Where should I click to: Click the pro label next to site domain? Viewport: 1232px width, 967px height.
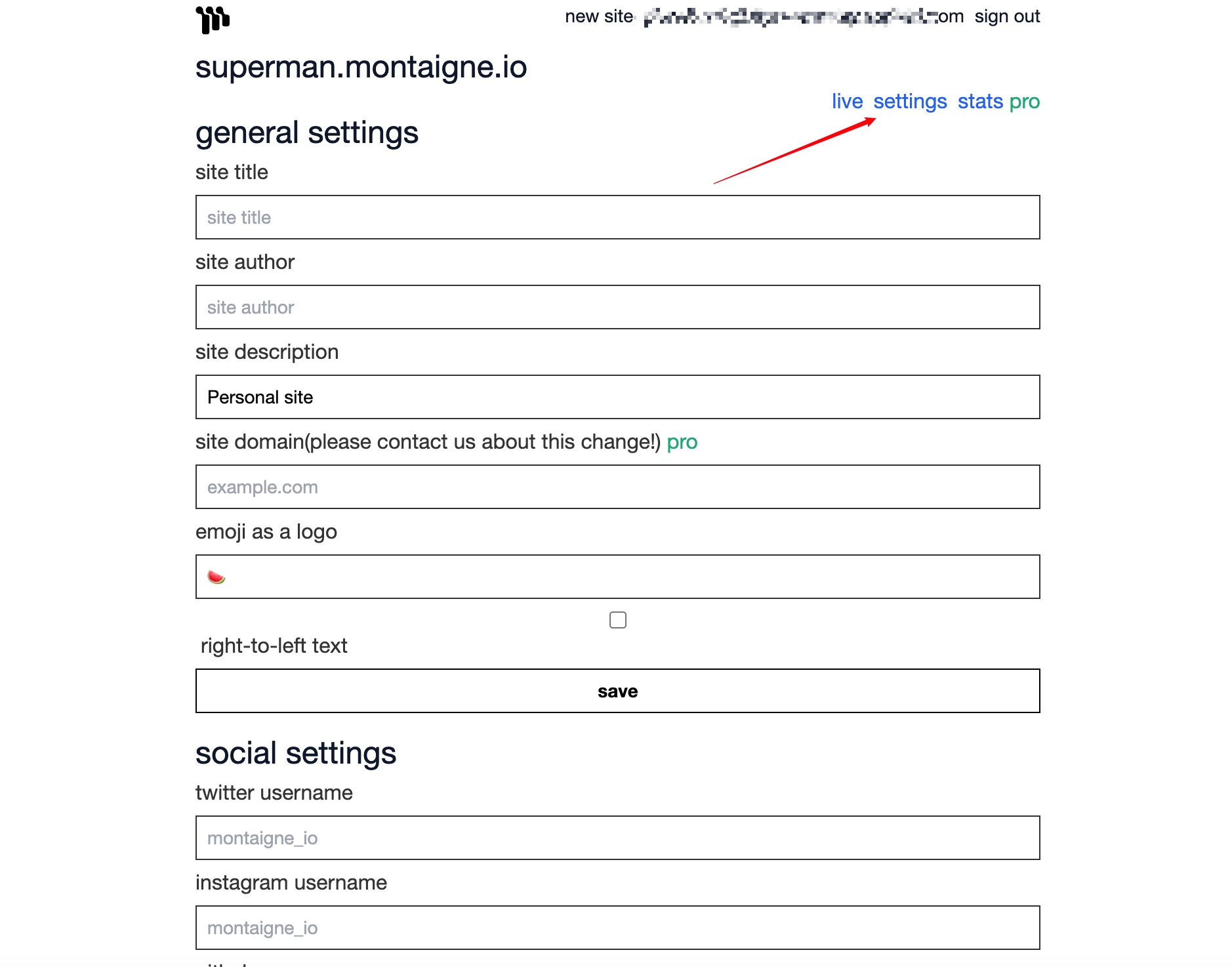(682, 442)
